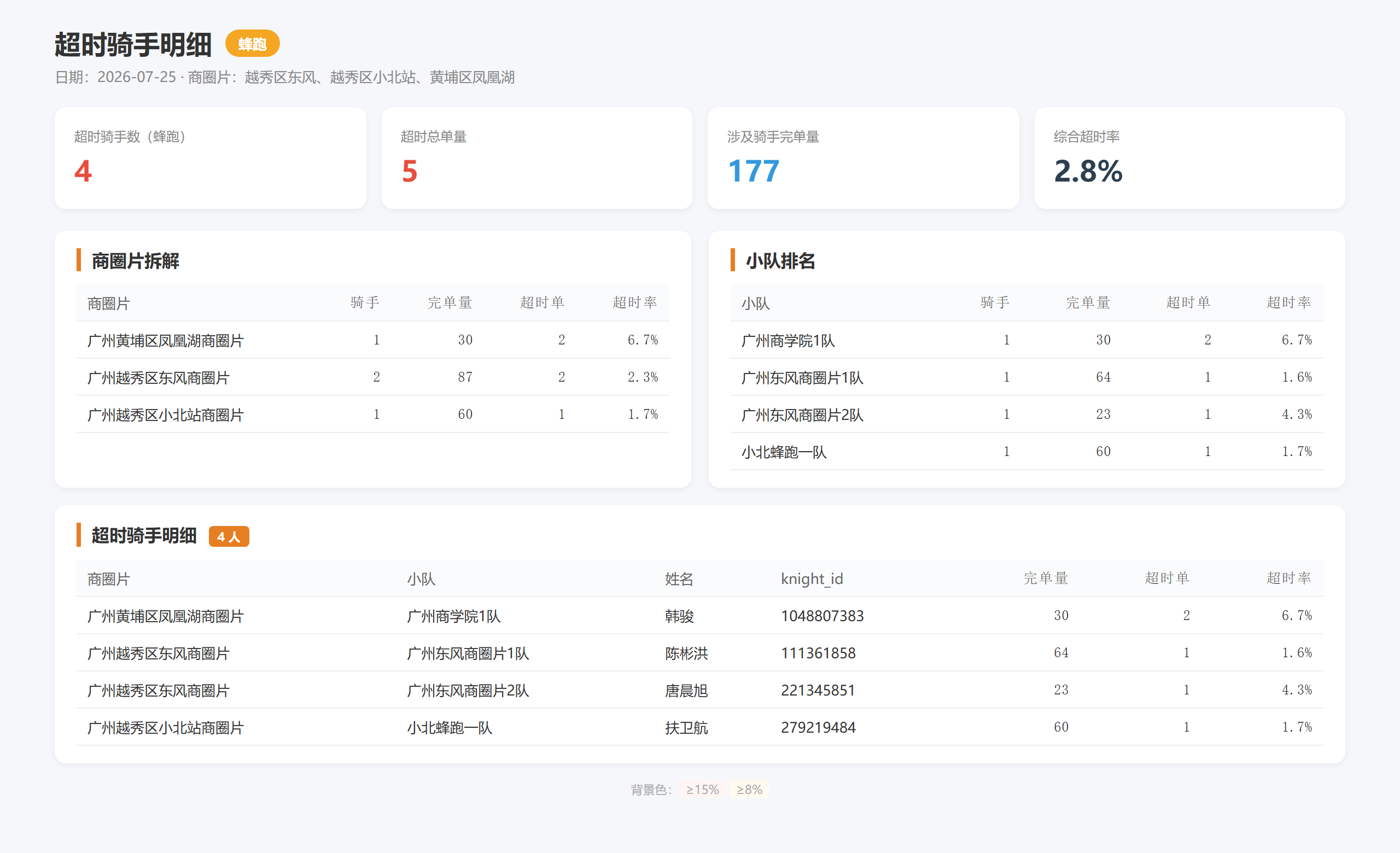Click rider name 扶卫航

(x=686, y=727)
